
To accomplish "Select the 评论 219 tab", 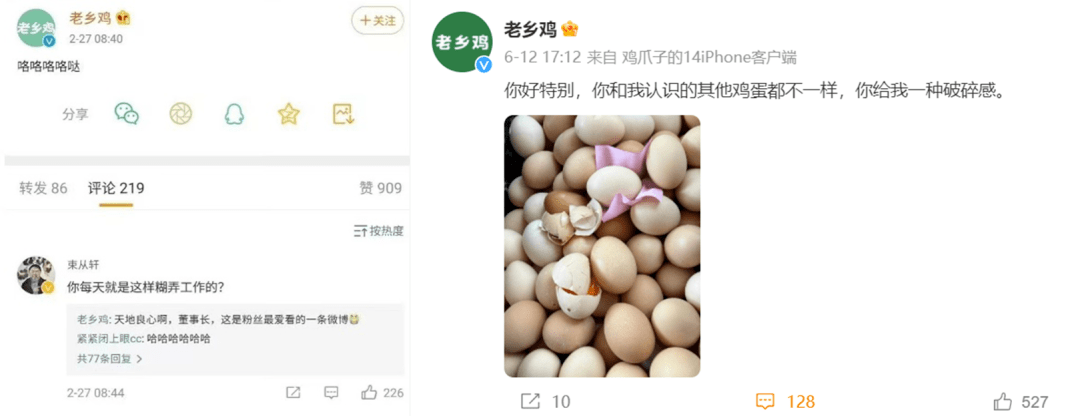I will point(116,188).
